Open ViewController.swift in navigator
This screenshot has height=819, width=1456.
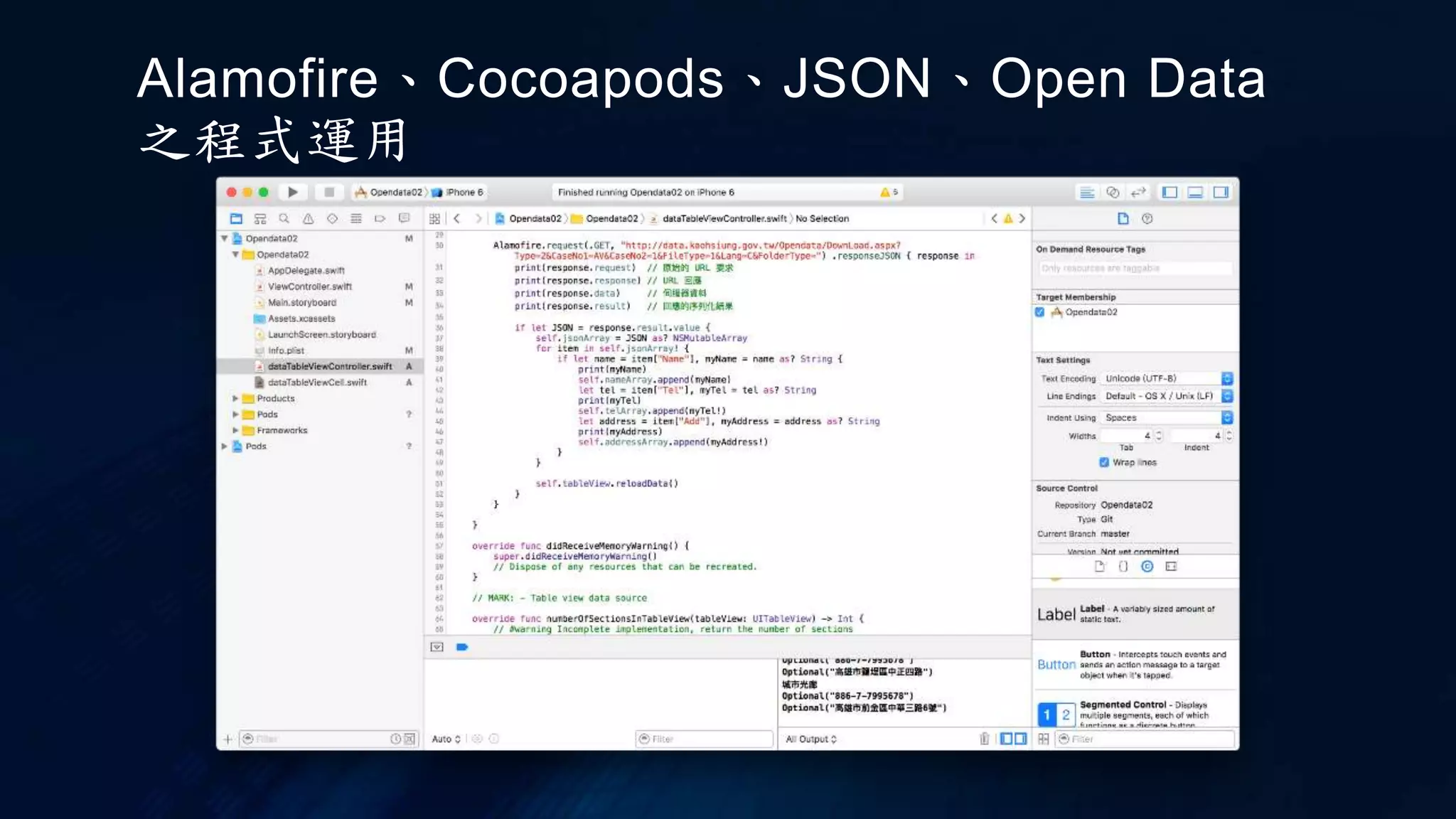[x=309, y=287]
